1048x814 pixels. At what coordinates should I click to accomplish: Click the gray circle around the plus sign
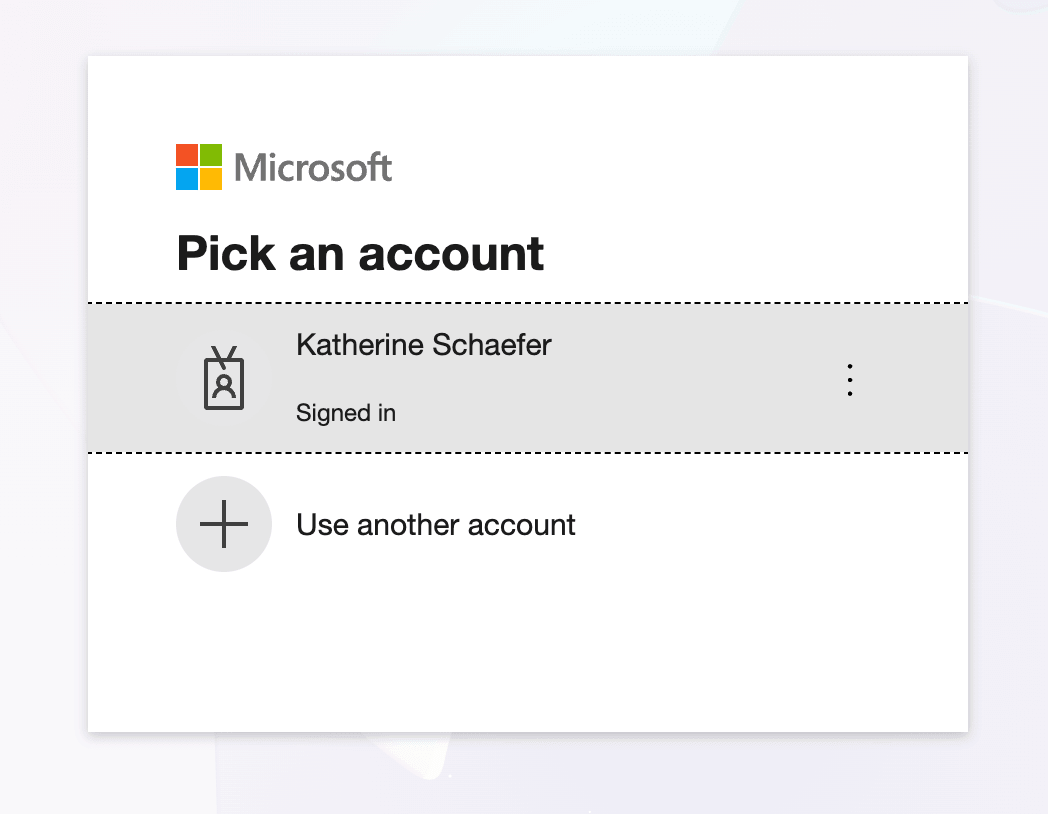click(224, 524)
